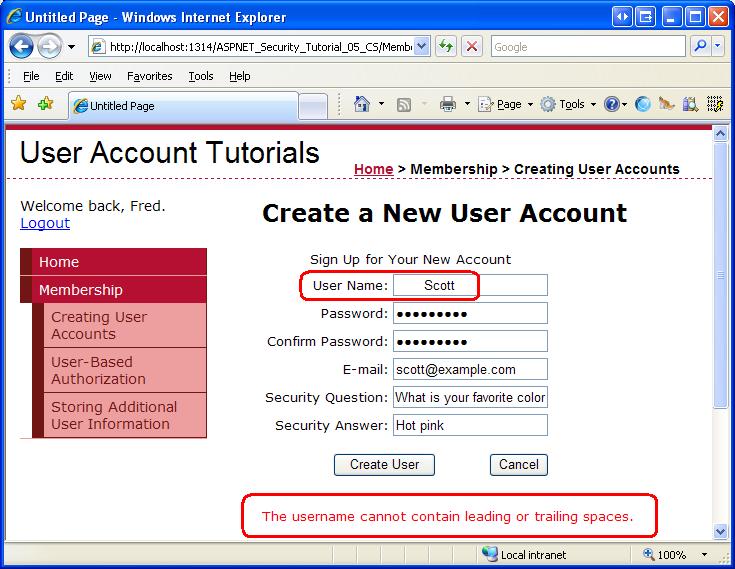The image size is (735, 569).
Task: Open the Favorites menu
Action: (x=150, y=76)
